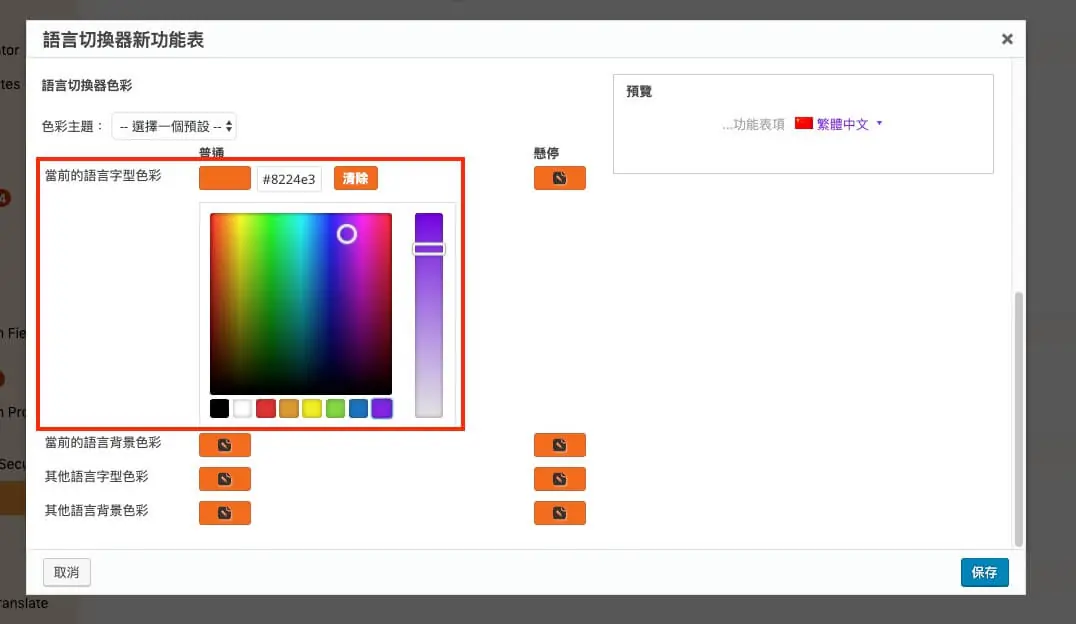Click the 清除 clear color button
The width and height of the screenshot is (1076, 624).
(x=355, y=178)
